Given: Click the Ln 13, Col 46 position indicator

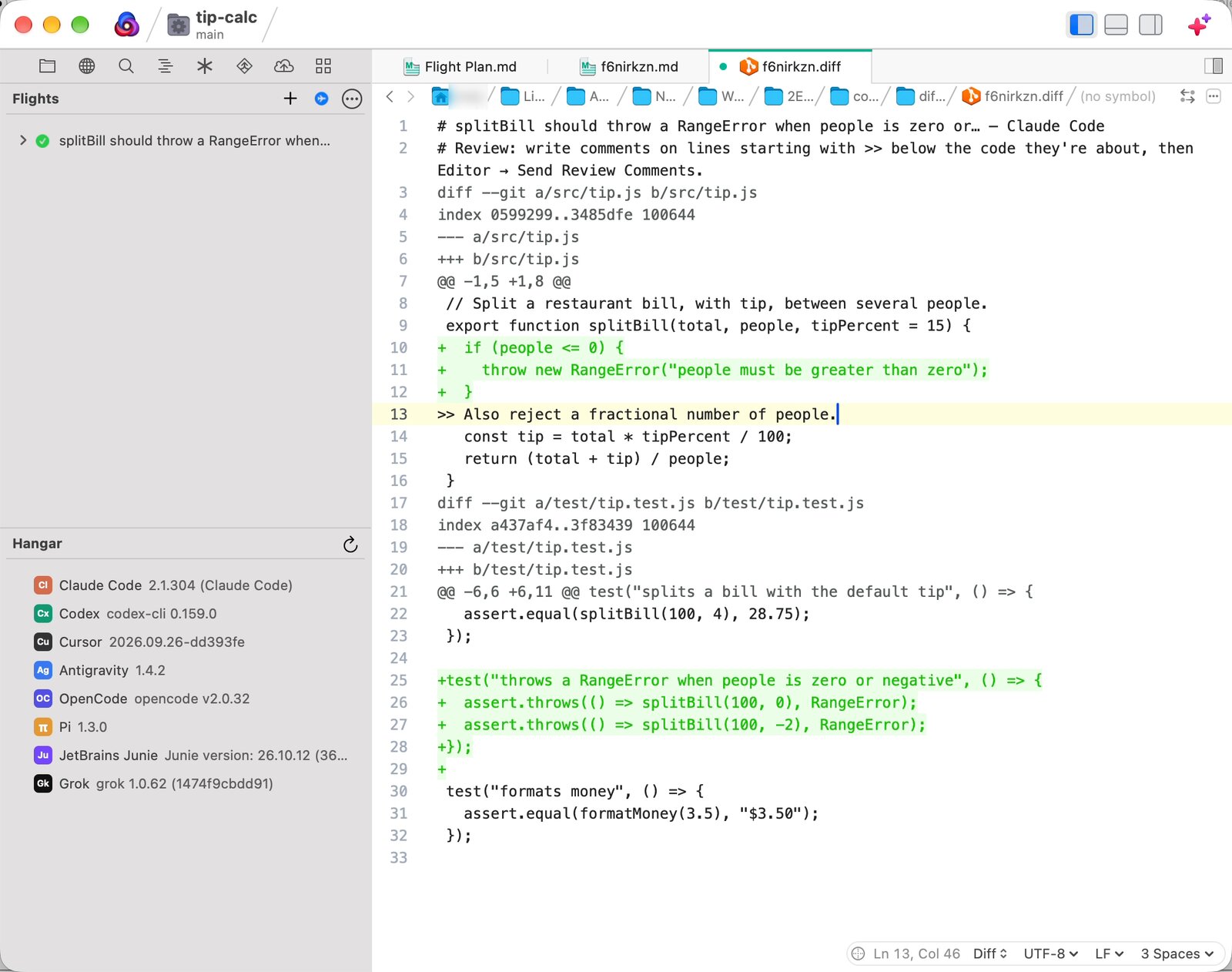Looking at the screenshot, I should [x=916, y=954].
